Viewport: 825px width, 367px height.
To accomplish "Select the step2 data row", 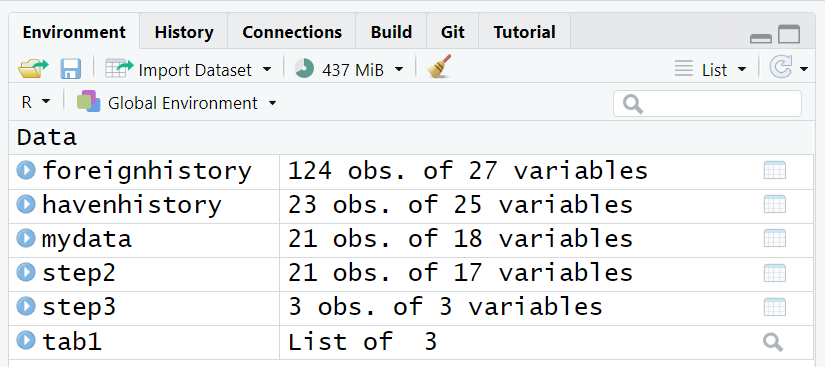I will coord(411,273).
